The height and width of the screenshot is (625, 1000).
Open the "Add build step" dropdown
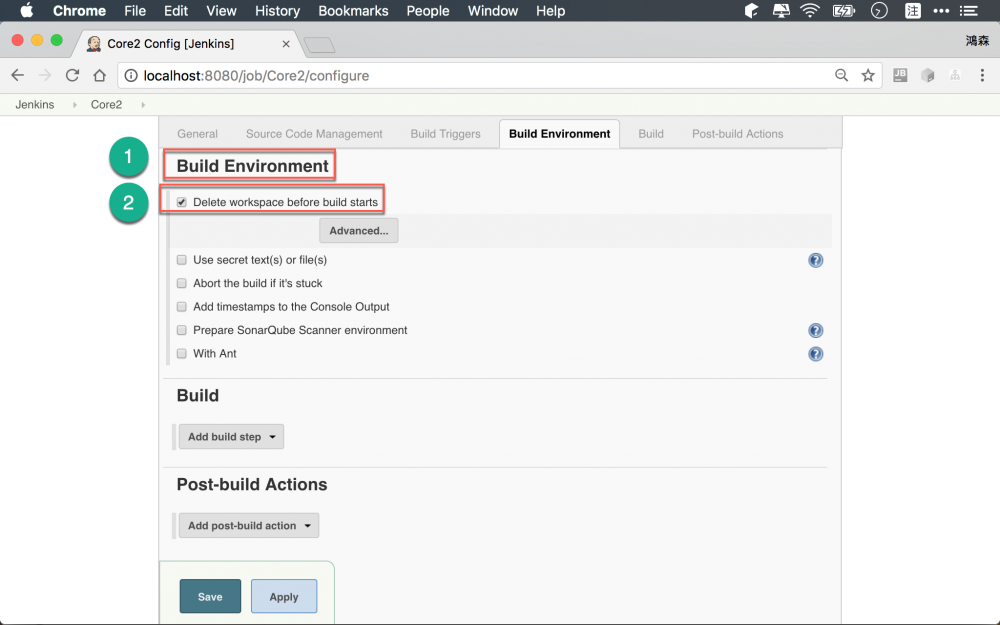click(x=231, y=436)
